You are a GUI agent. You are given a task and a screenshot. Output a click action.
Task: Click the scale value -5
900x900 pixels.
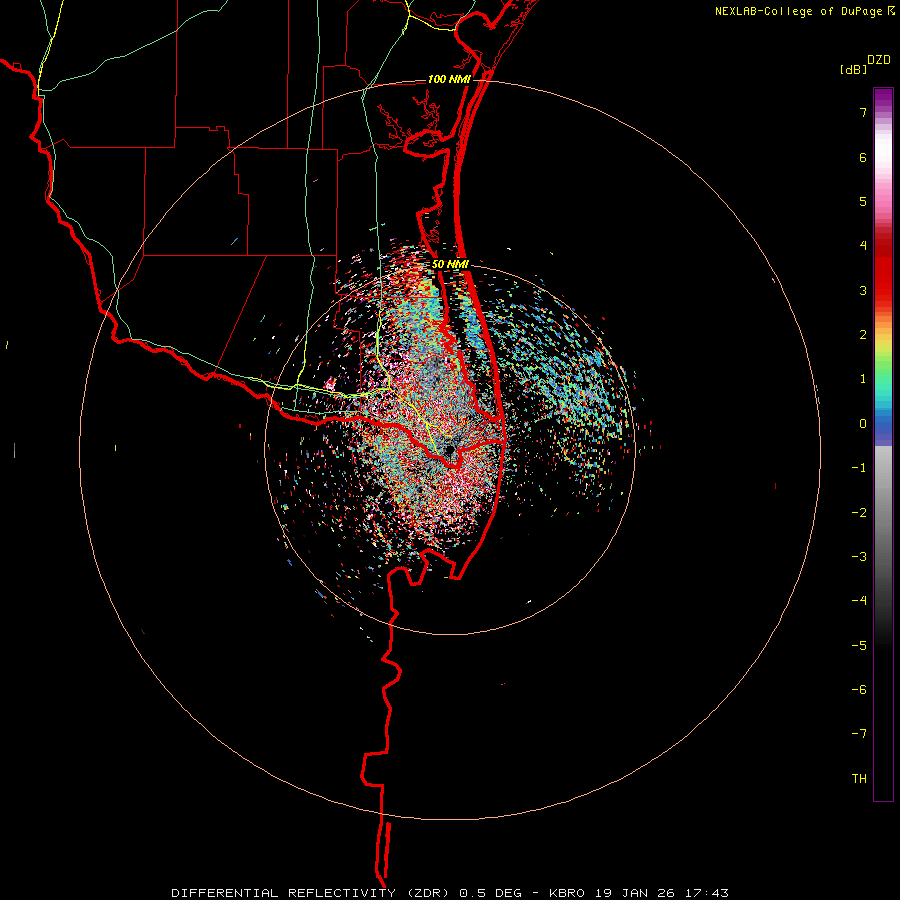(x=859, y=646)
